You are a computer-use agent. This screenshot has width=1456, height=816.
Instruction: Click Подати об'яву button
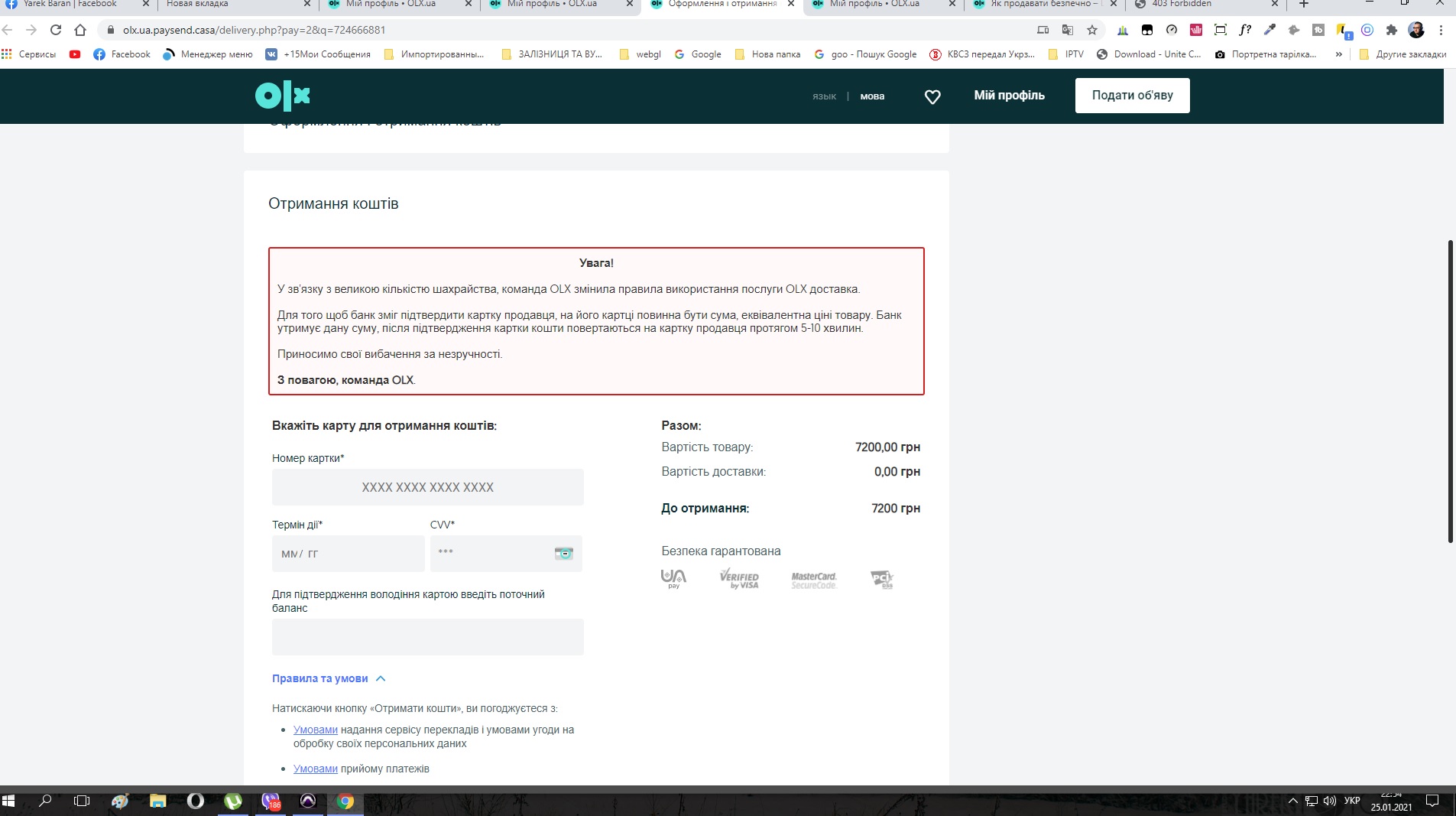[x=1132, y=96]
